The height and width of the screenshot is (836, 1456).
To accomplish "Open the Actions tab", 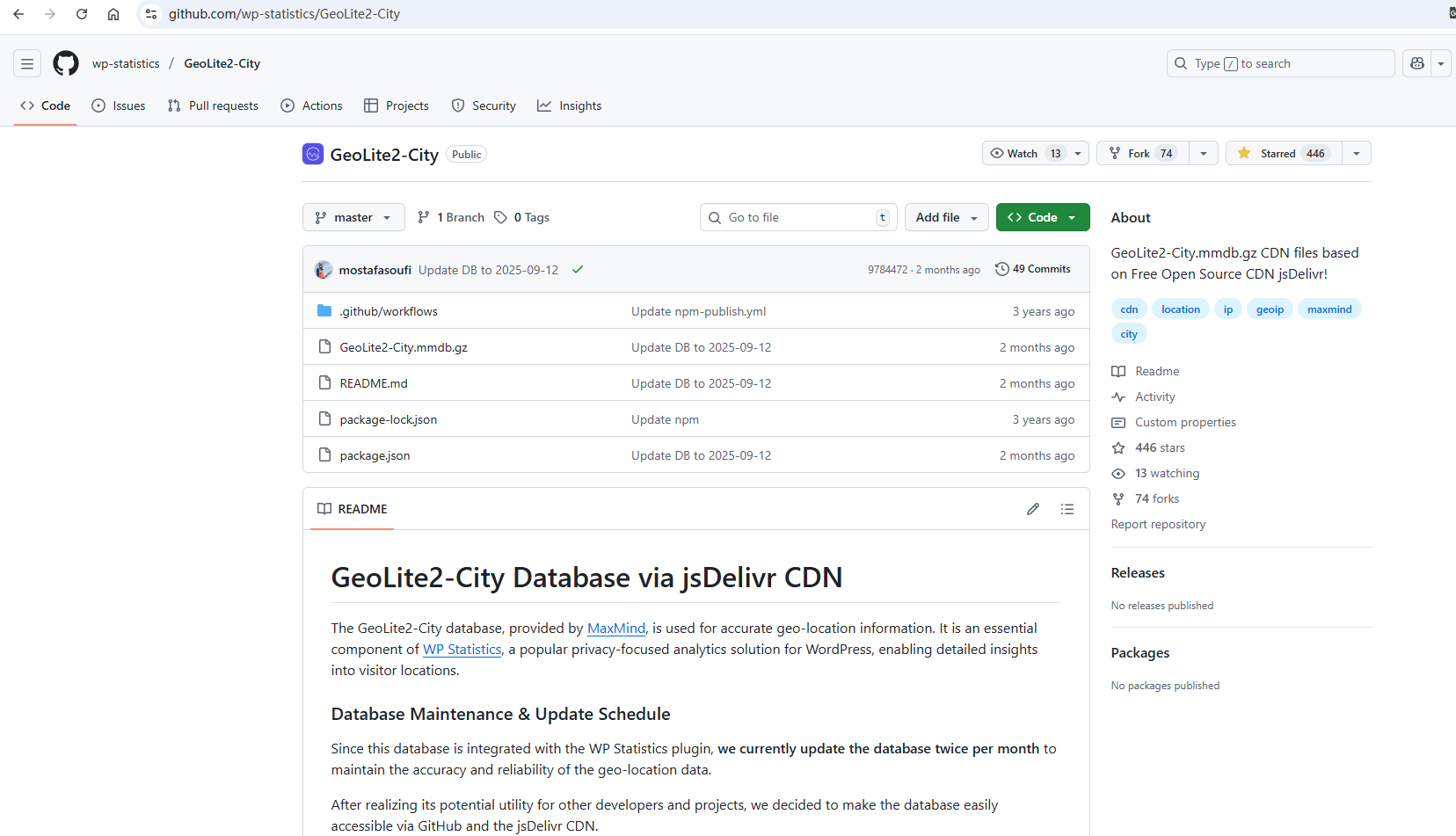I will (x=312, y=105).
